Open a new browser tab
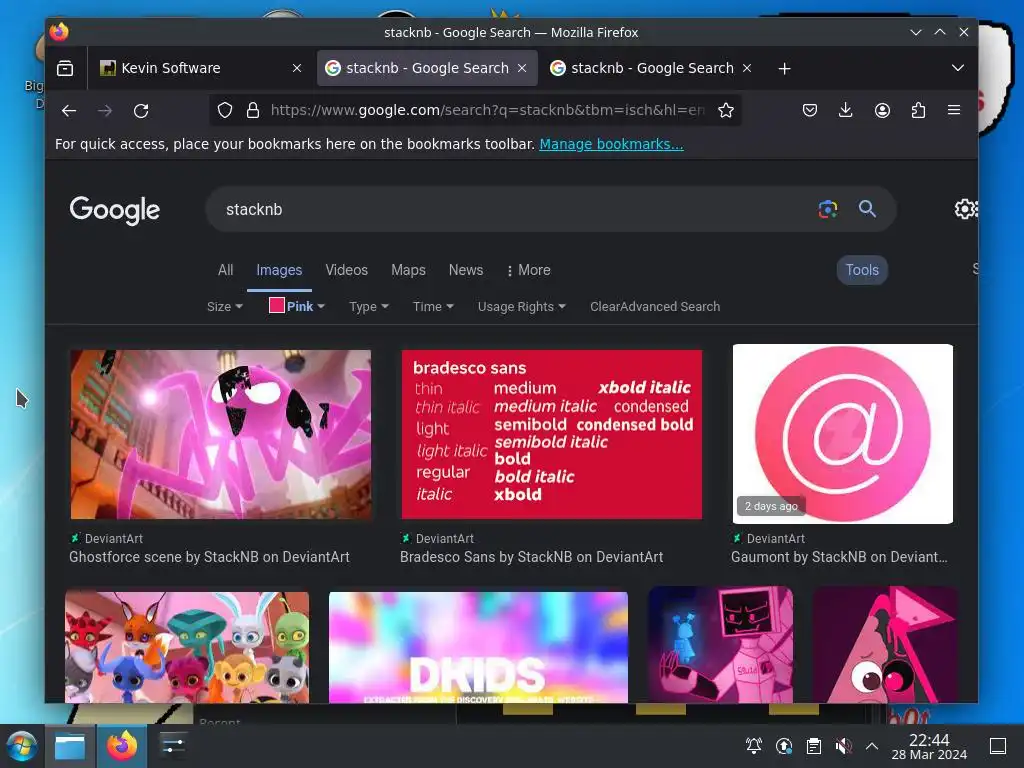1024x768 pixels. pyautogui.click(x=784, y=69)
